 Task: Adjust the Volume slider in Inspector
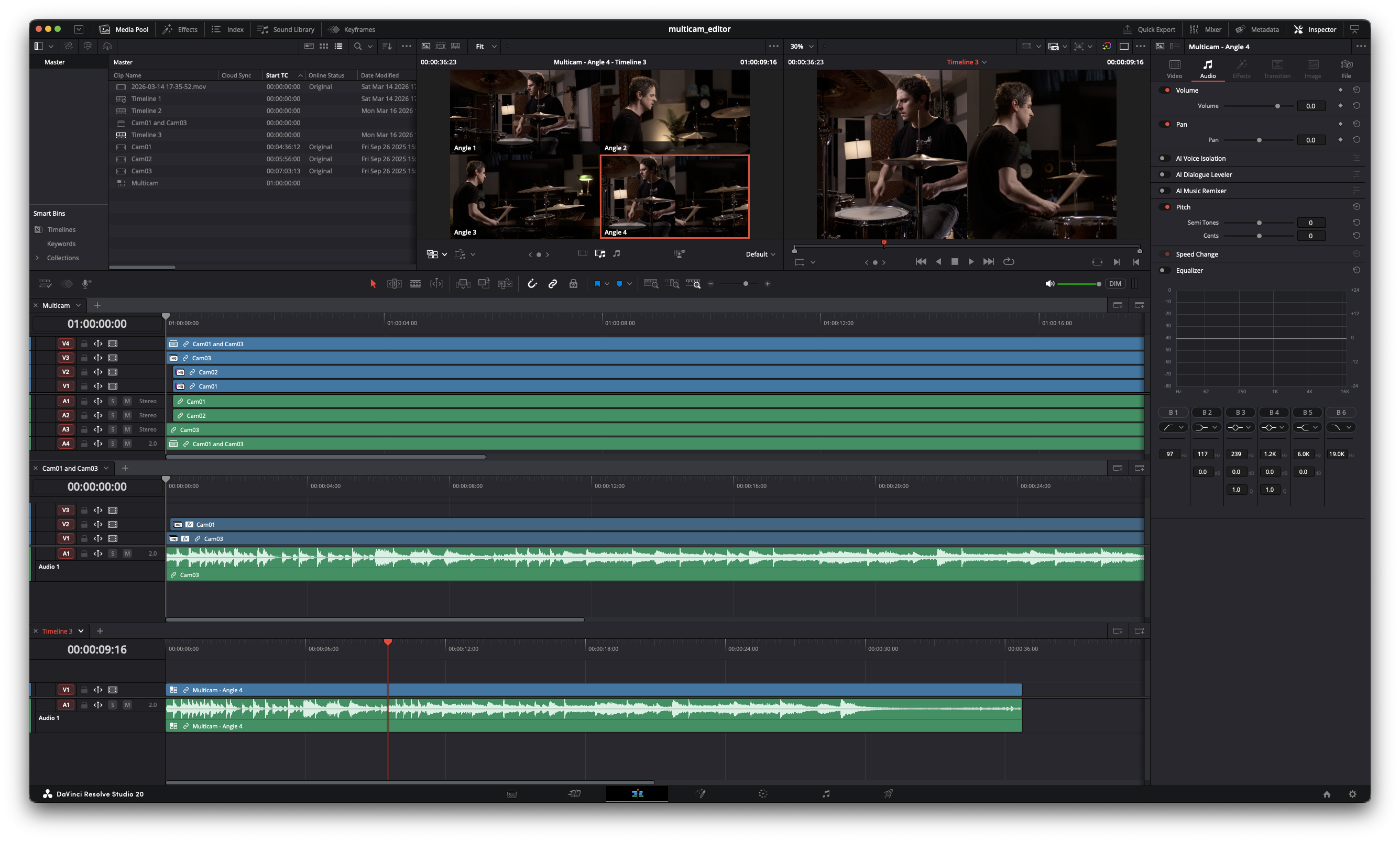1277,106
